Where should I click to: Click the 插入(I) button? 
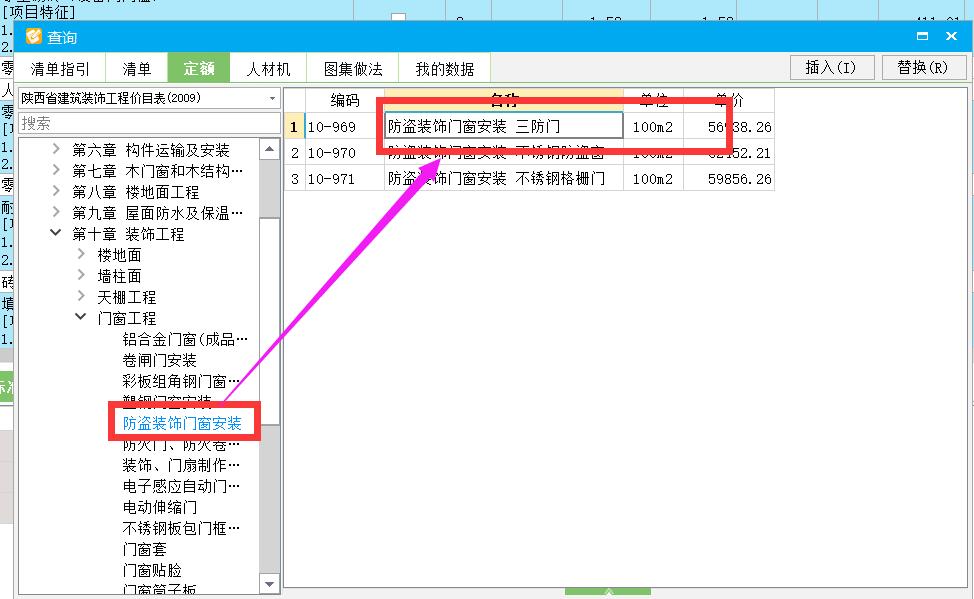832,67
